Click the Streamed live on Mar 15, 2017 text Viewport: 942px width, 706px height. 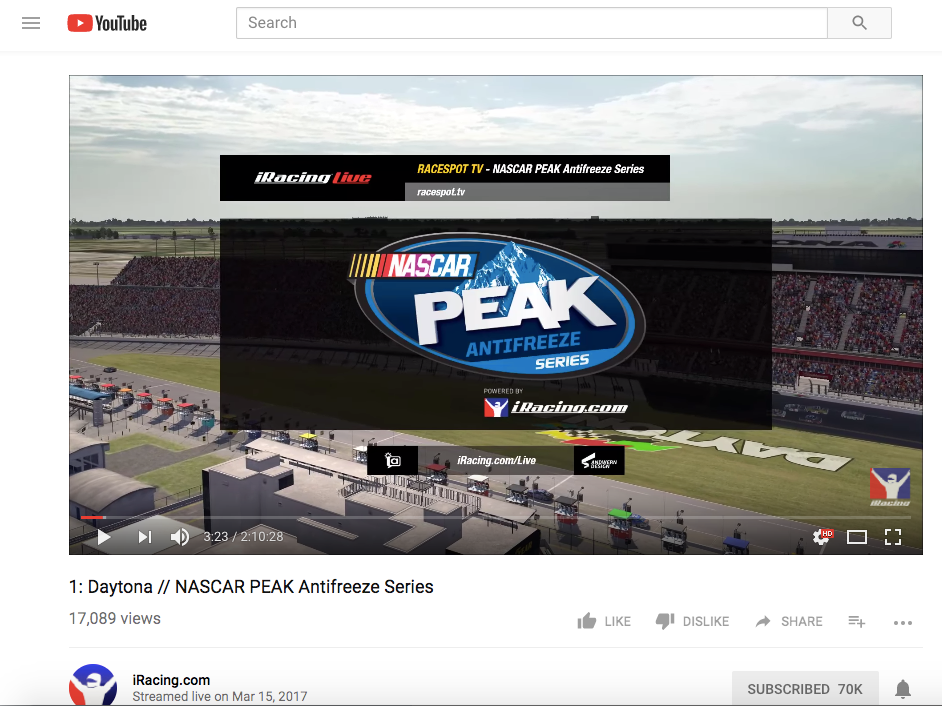coord(220,696)
